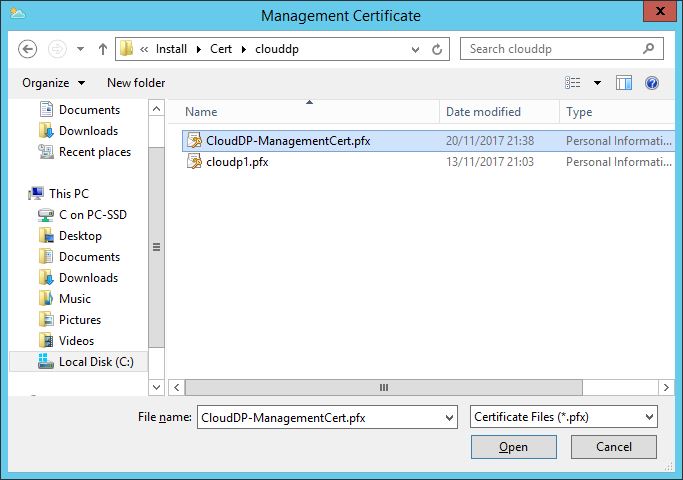
Task: Open Documents under This PC
Action: click(x=89, y=257)
